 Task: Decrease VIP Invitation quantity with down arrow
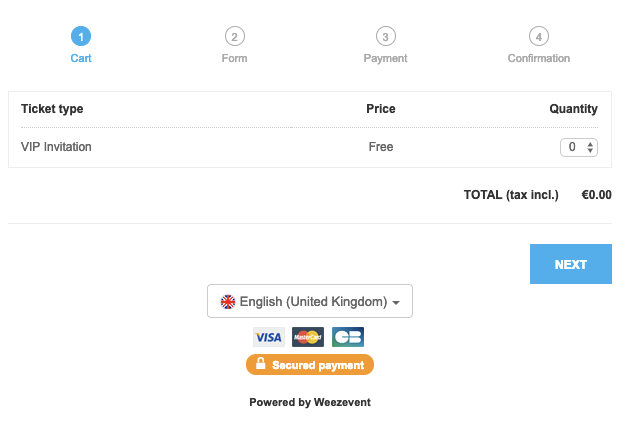tap(590, 150)
